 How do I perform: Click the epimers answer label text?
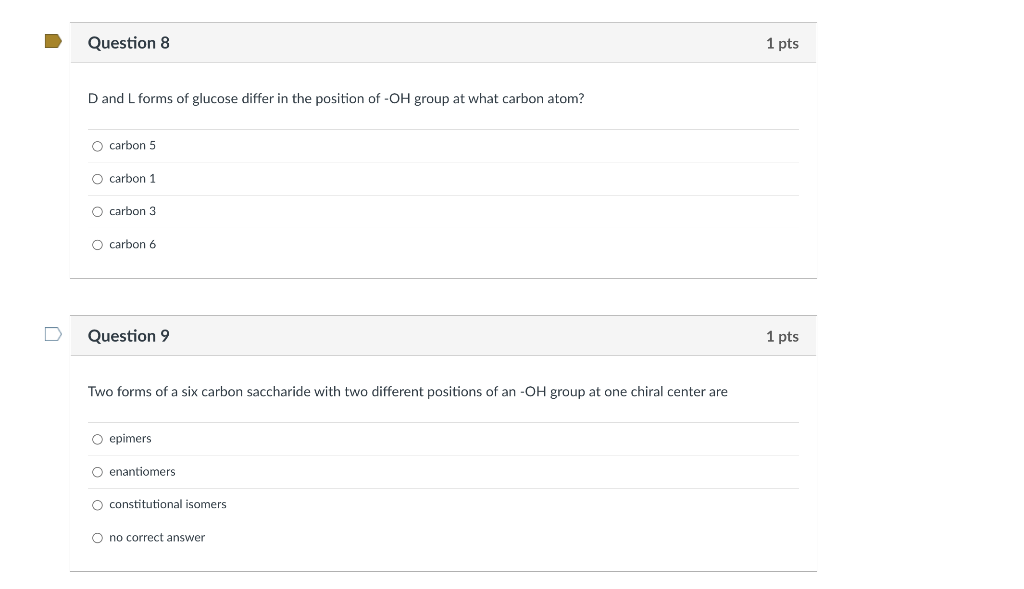click(x=130, y=438)
